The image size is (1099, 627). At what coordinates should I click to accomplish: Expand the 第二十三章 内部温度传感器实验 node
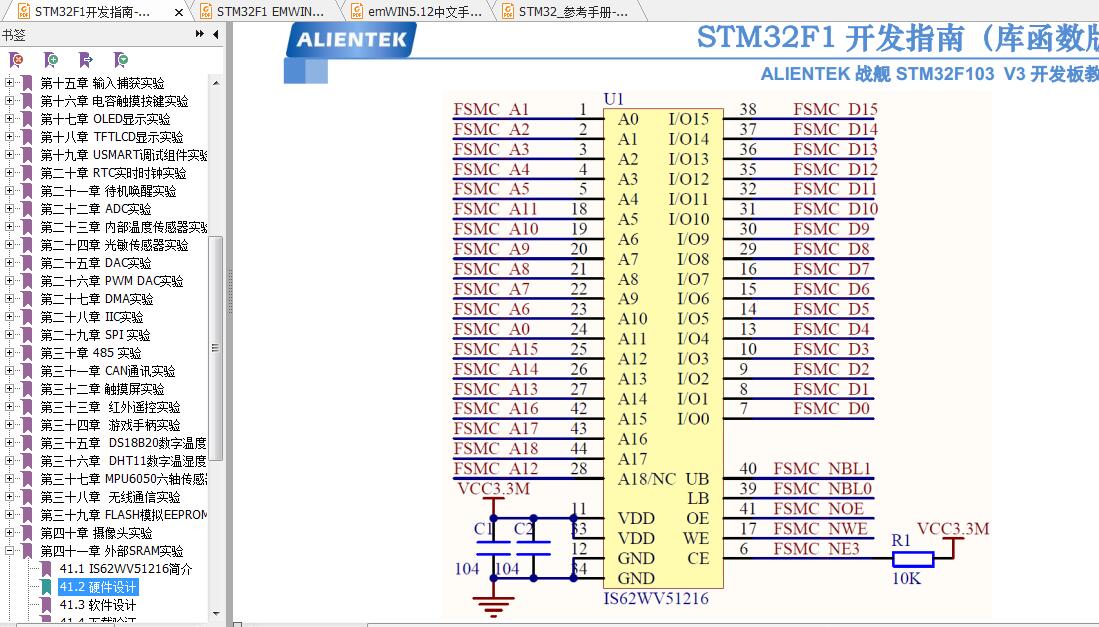[x=9, y=227]
